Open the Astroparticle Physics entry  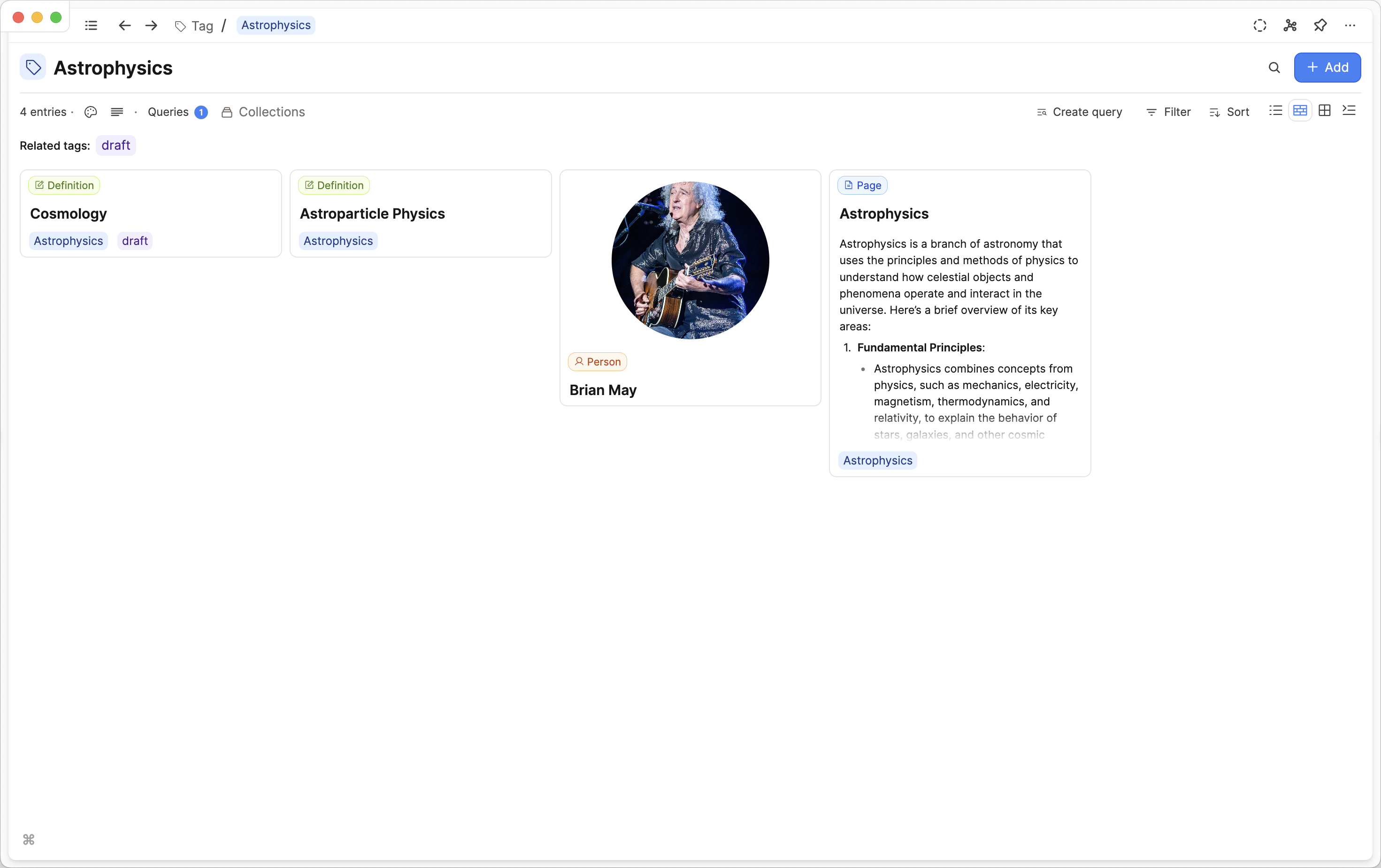point(372,214)
